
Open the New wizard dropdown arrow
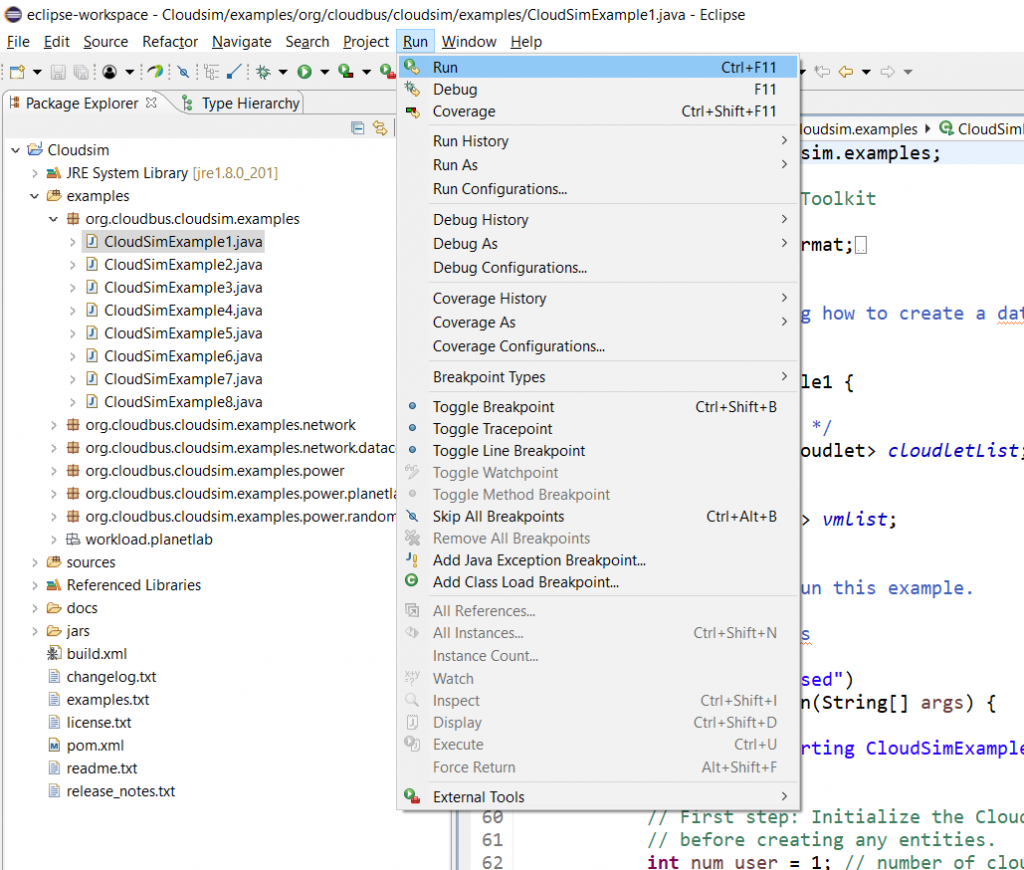37,72
